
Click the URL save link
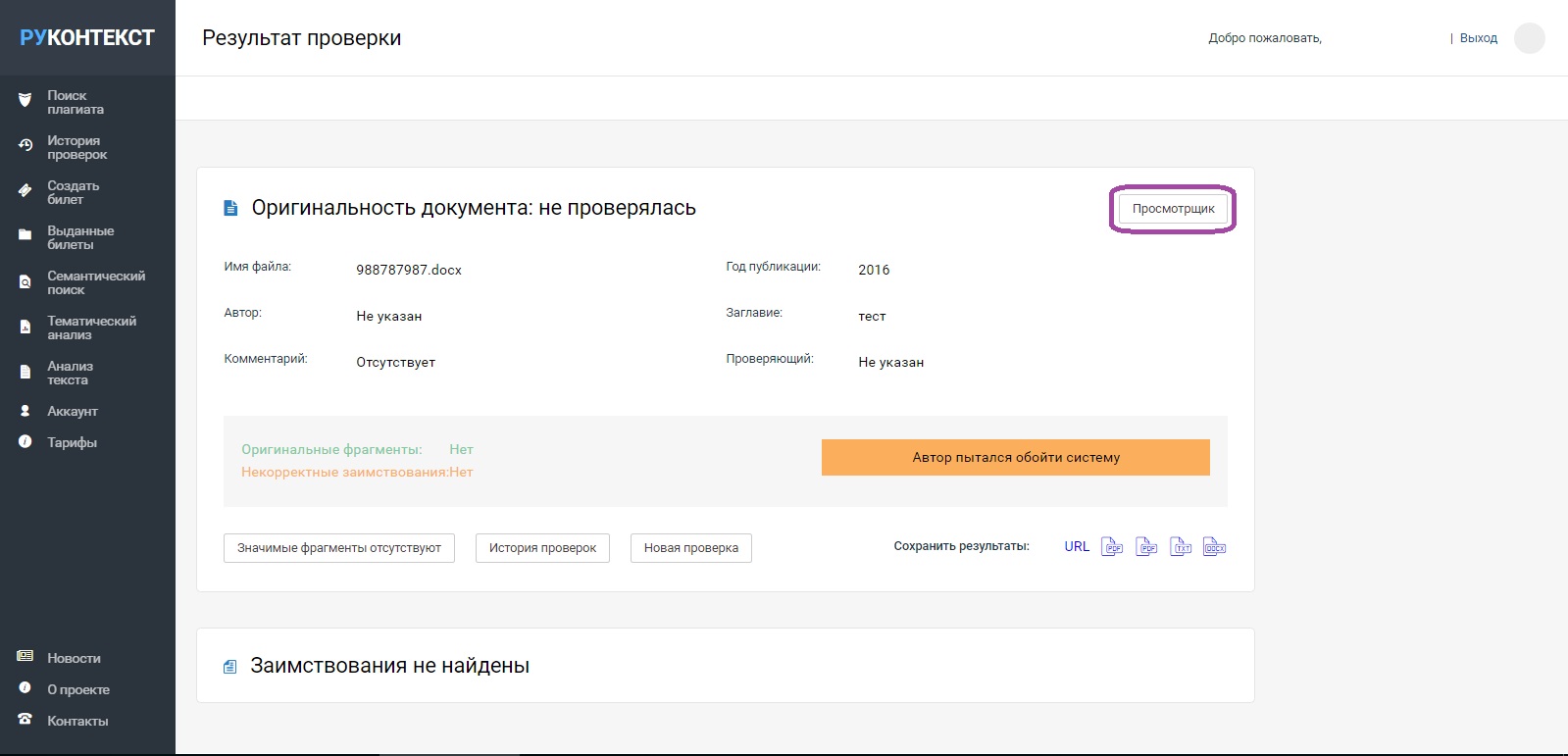(x=1077, y=547)
